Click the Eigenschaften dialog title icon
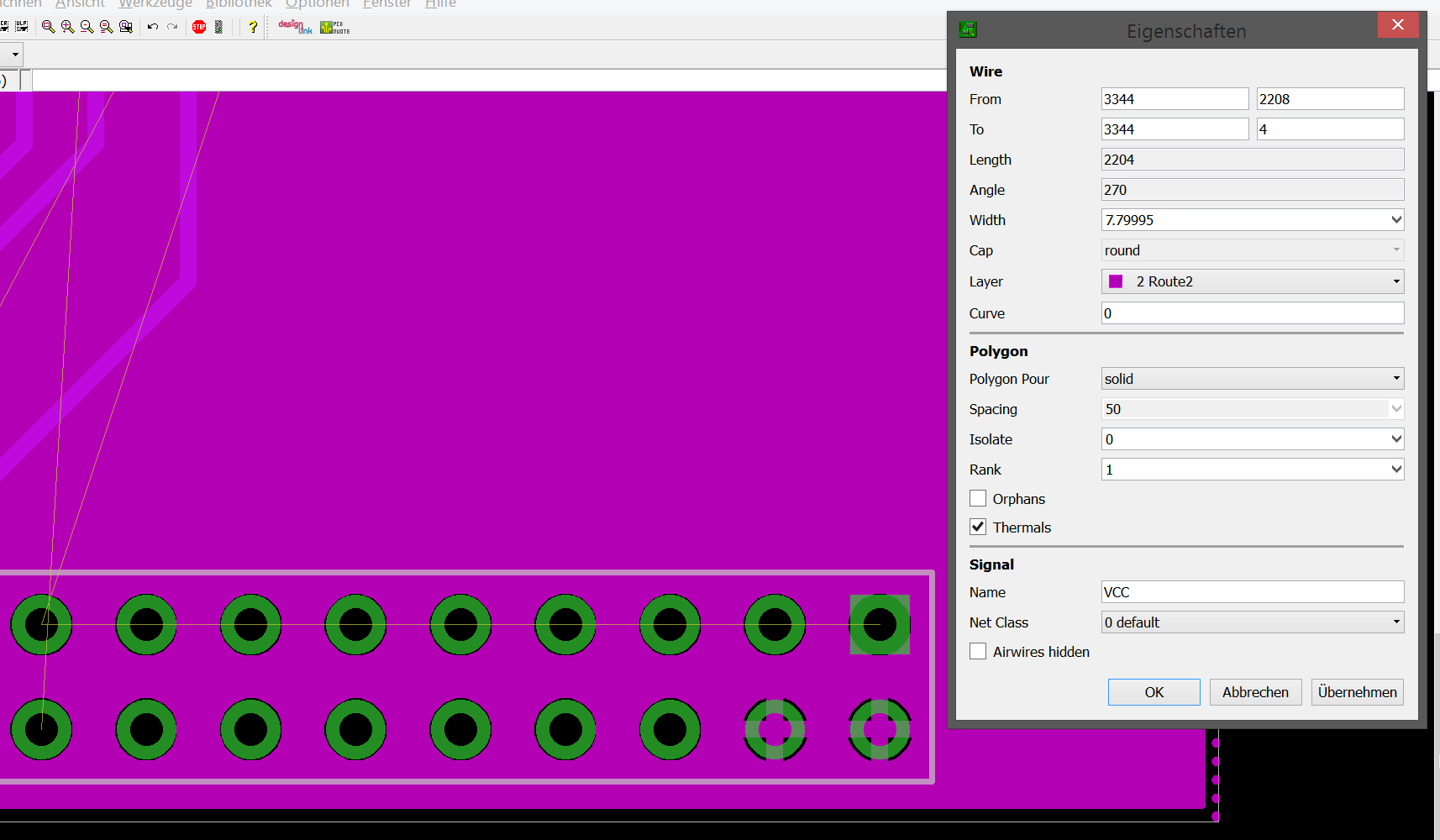This screenshot has height=840, width=1440. click(968, 30)
